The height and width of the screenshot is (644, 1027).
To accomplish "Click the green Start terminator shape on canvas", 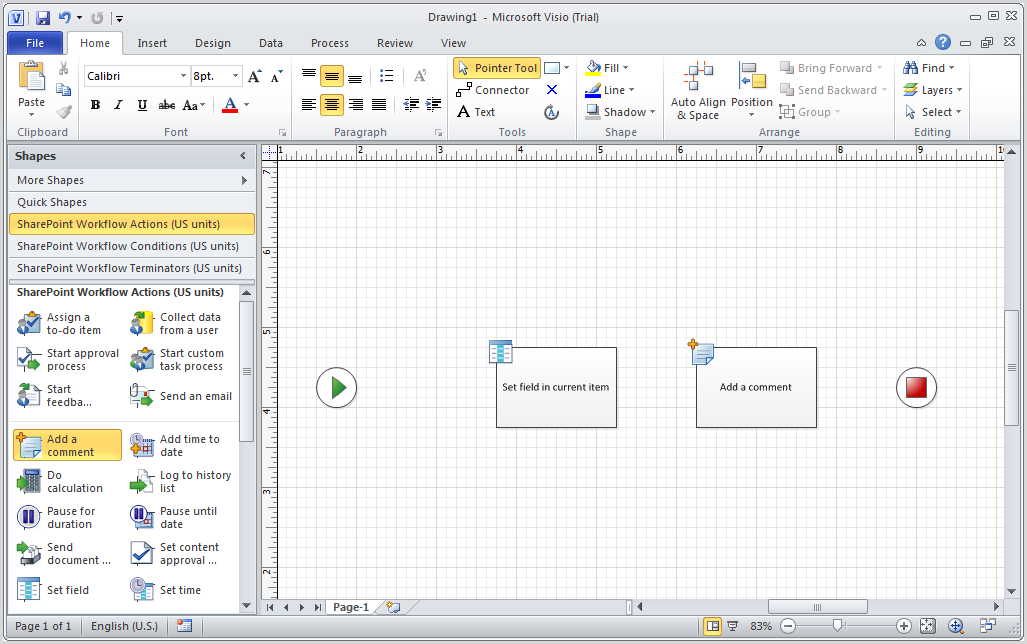I will tap(337, 388).
